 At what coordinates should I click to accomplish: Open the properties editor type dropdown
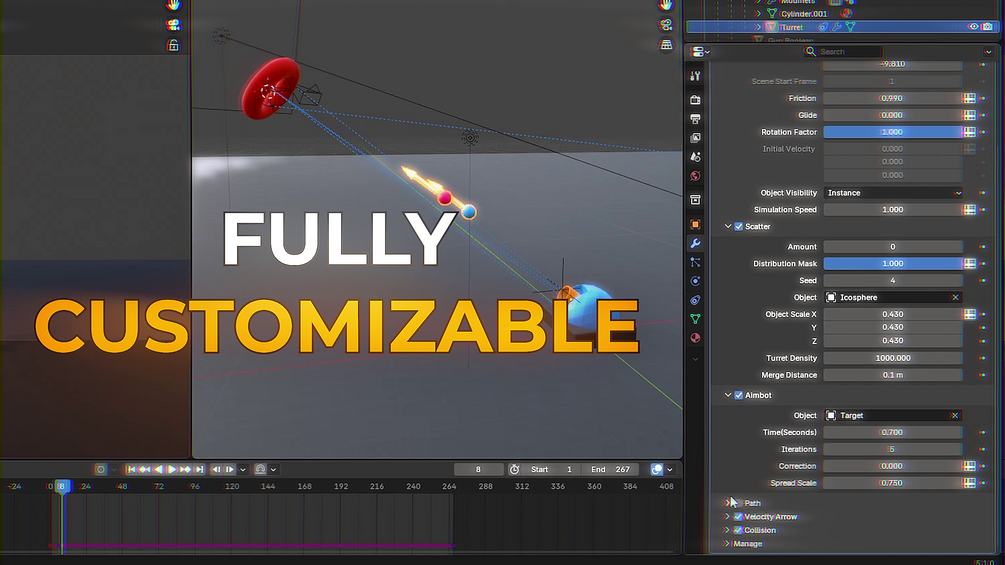pos(700,52)
